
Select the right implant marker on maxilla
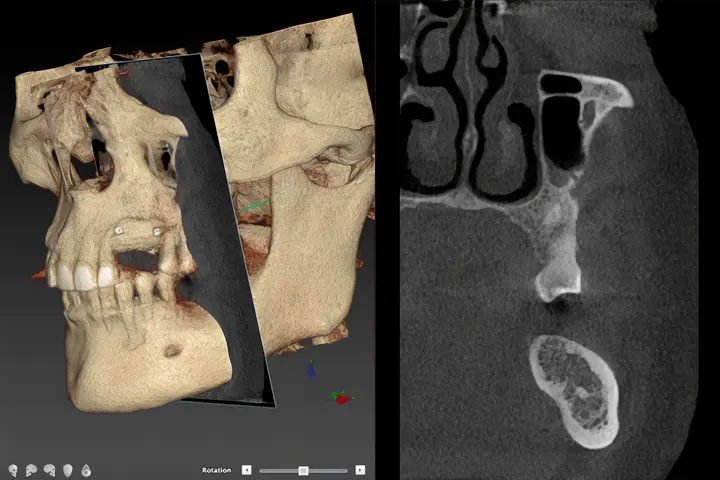(156, 231)
